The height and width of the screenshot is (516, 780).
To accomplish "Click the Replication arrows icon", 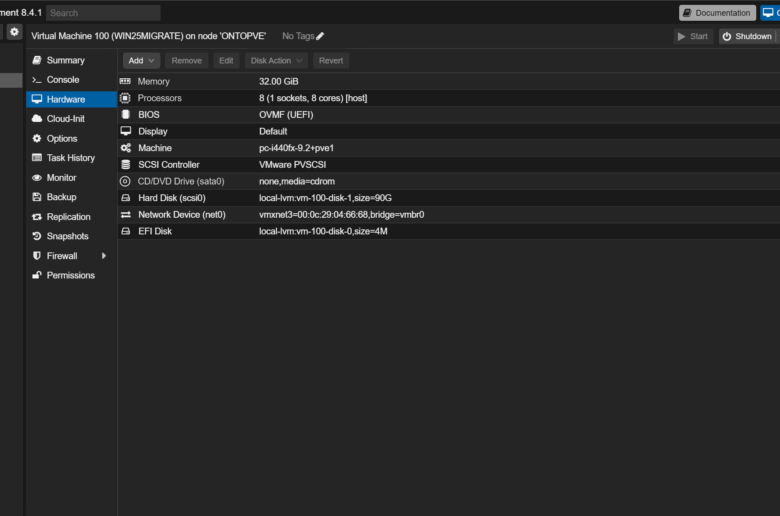I will pos(37,217).
